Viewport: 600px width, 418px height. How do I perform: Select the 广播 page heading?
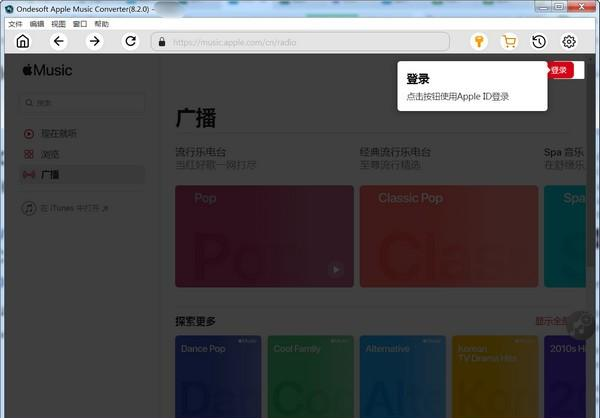coord(196,118)
